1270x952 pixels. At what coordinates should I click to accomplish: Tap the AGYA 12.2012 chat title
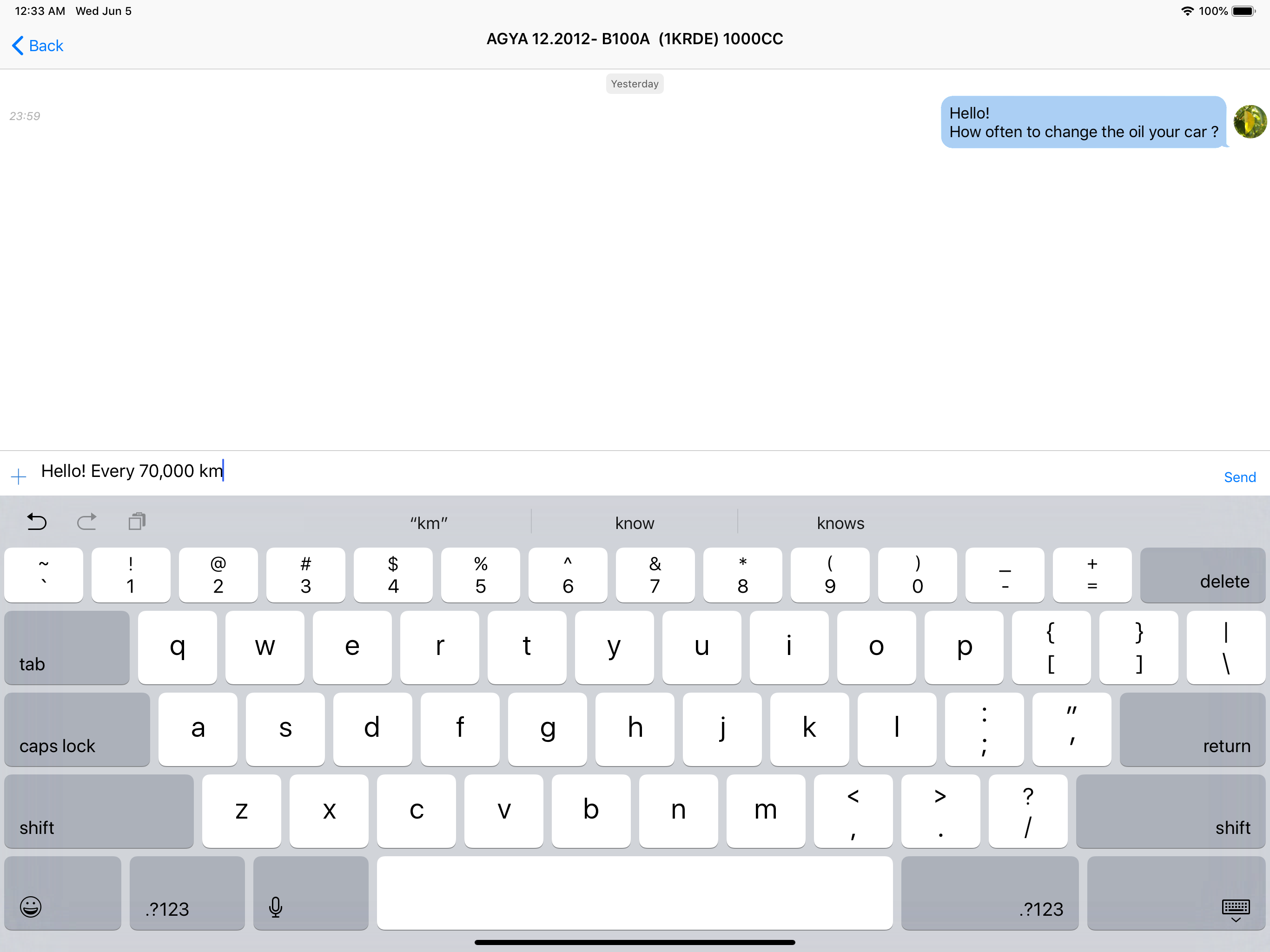tap(635, 39)
